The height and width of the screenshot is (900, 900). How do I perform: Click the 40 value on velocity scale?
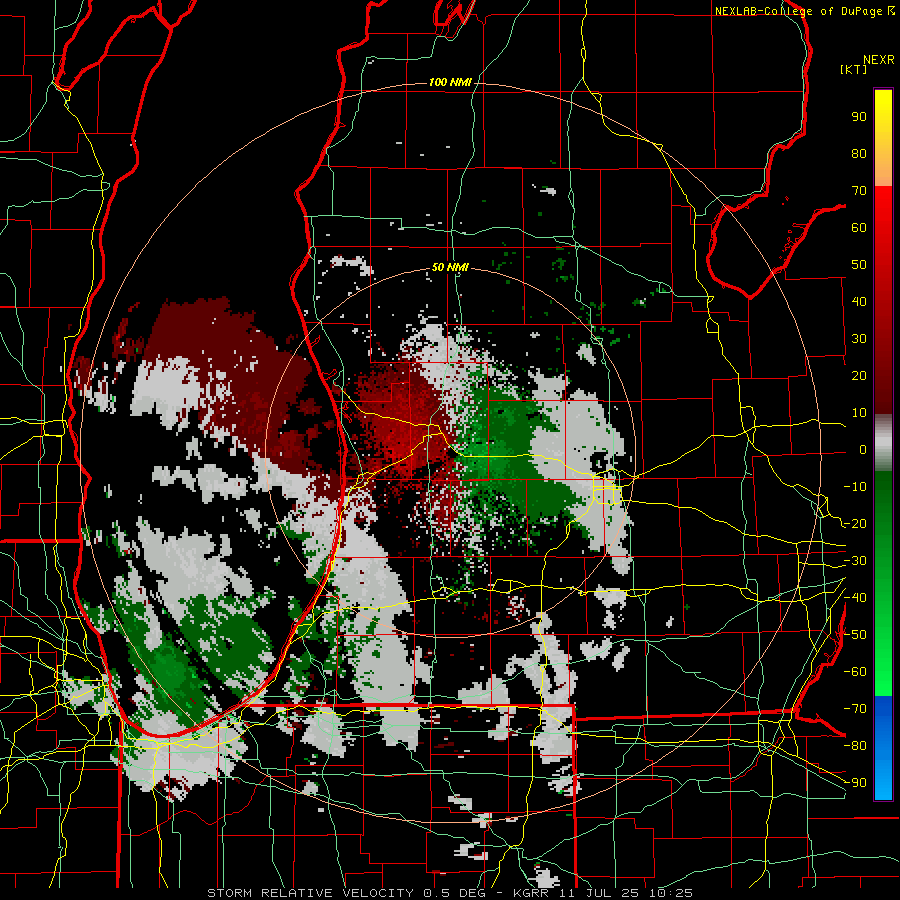pos(859,301)
